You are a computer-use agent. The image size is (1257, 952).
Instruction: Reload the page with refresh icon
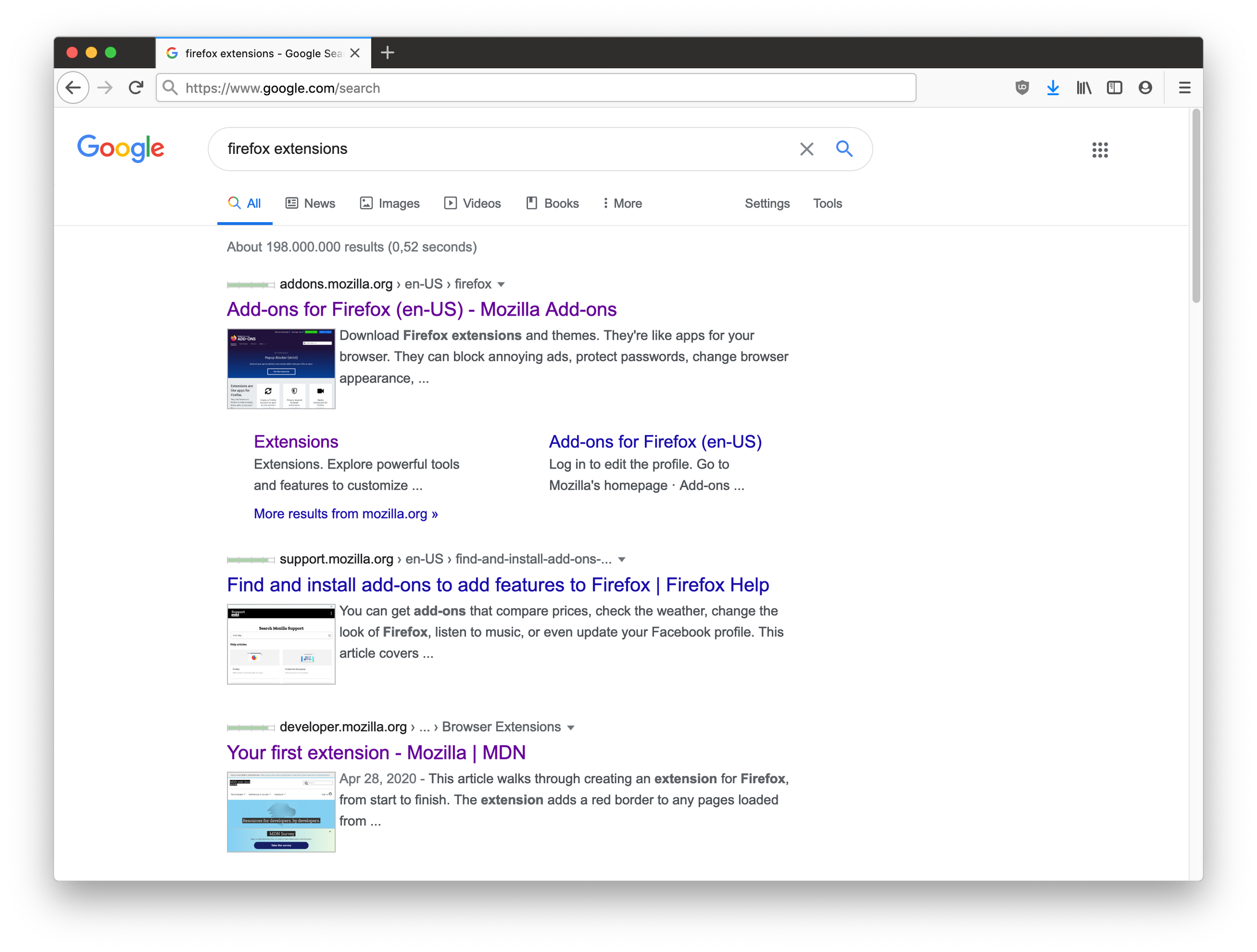point(136,87)
